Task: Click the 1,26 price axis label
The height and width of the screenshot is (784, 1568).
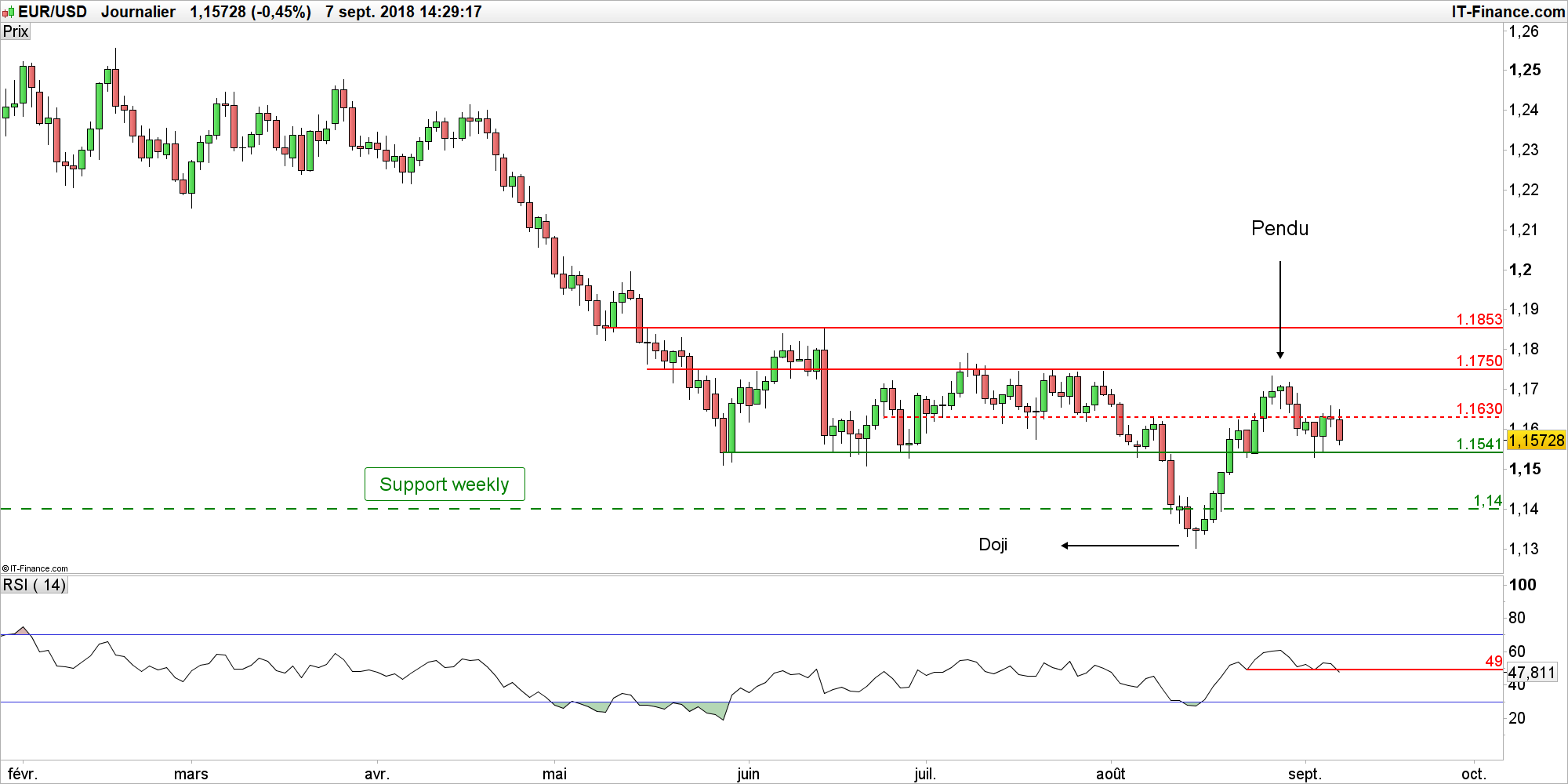Action: coord(1524,31)
